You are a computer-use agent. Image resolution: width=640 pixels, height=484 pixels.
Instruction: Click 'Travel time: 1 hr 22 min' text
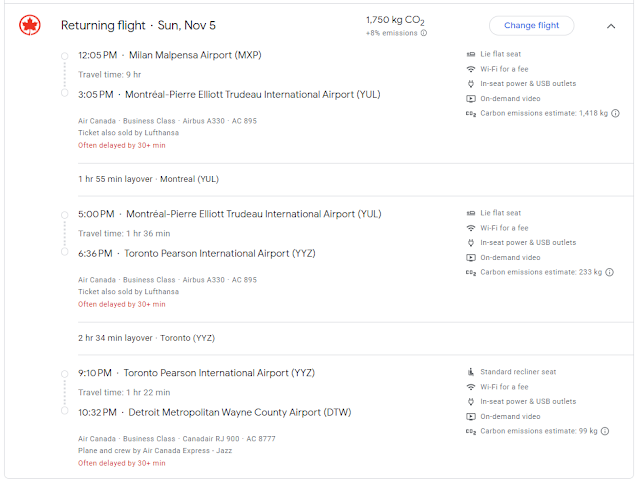[124, 393]
